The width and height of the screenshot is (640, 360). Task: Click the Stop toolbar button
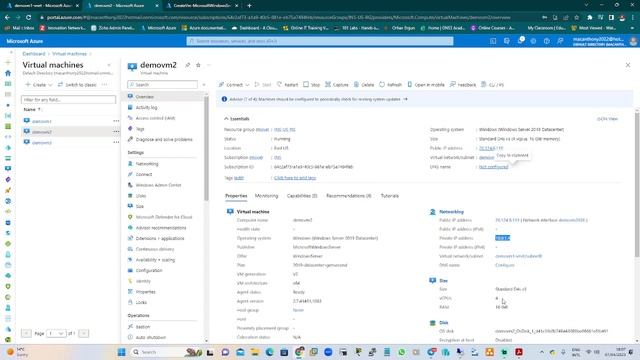tap(311, 84)
